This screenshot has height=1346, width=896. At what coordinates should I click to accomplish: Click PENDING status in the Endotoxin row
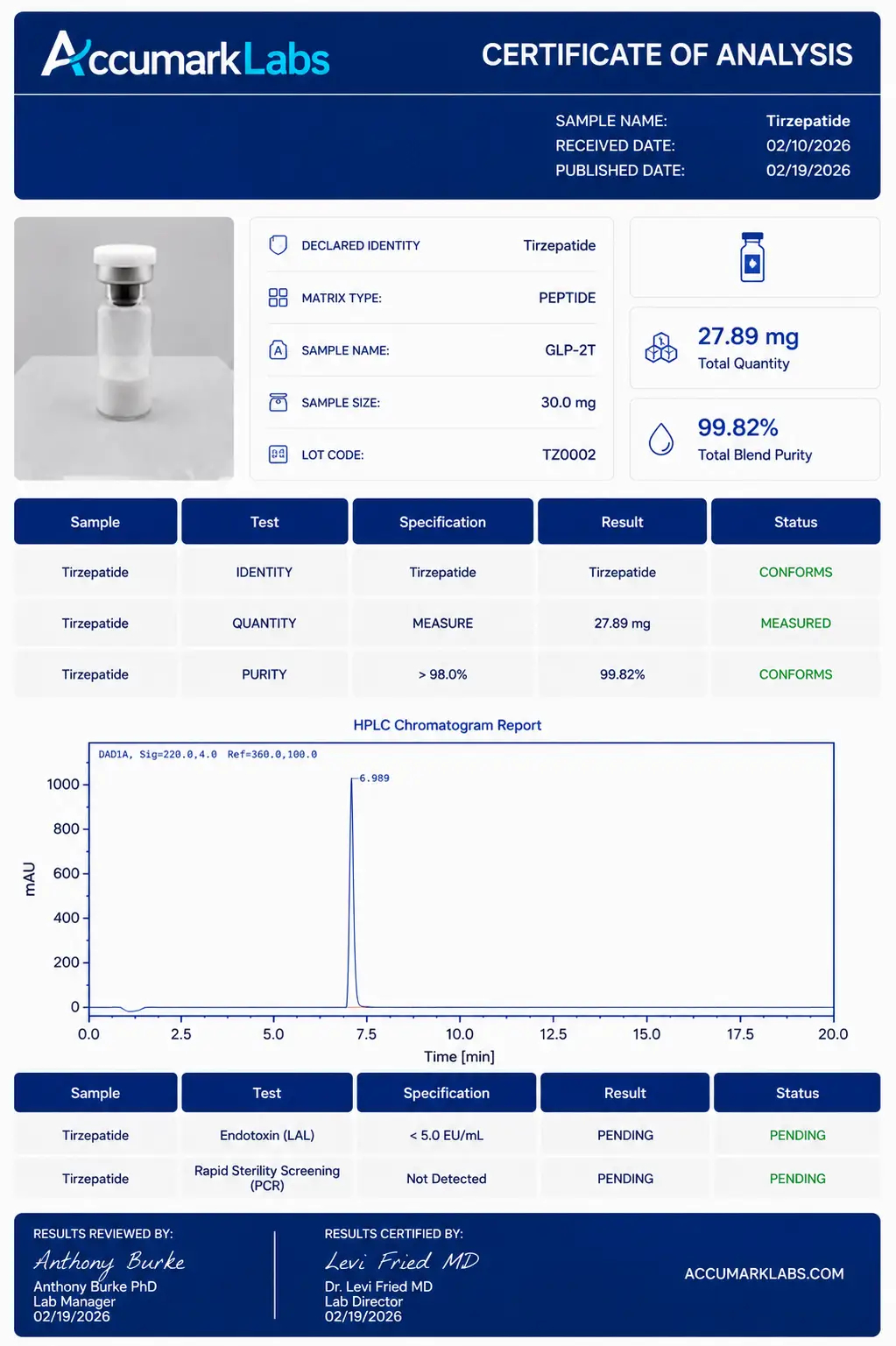797,1135
